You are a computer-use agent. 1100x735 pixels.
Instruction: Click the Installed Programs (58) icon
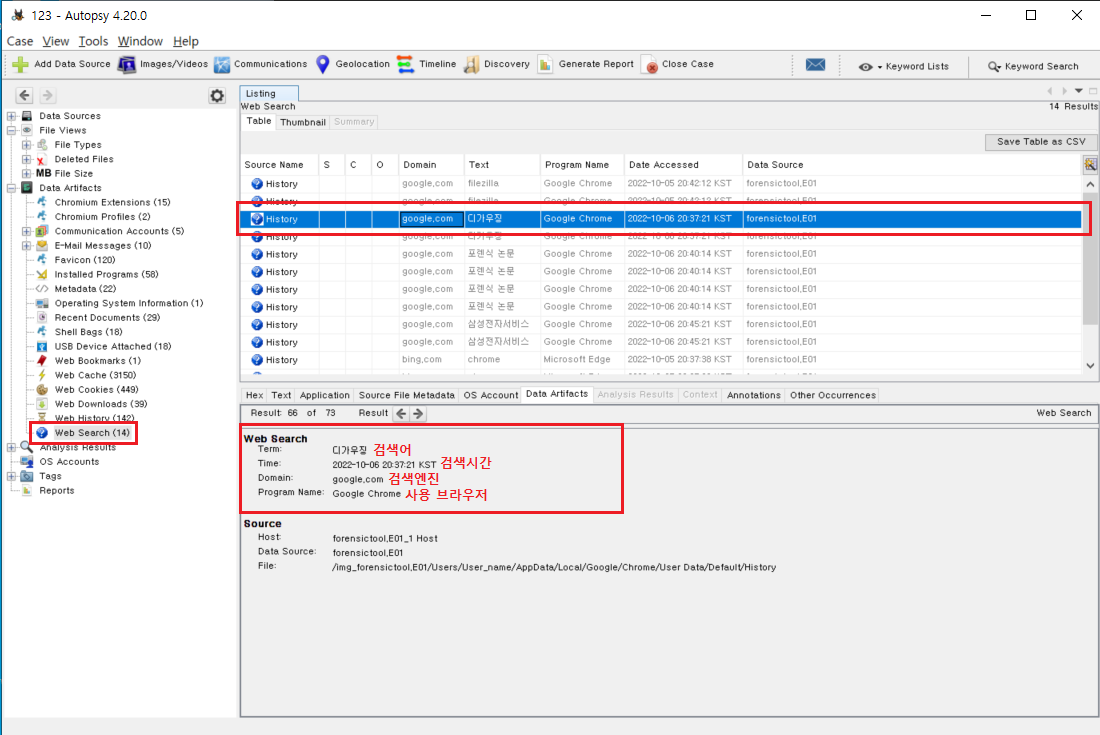[42, 274]
